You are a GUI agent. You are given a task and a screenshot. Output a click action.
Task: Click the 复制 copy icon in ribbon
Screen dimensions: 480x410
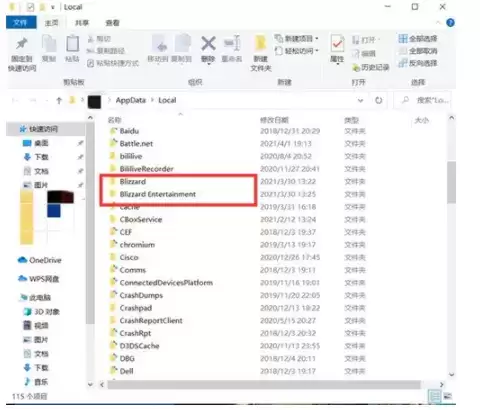pyautogui.click(x=49, y=44)
